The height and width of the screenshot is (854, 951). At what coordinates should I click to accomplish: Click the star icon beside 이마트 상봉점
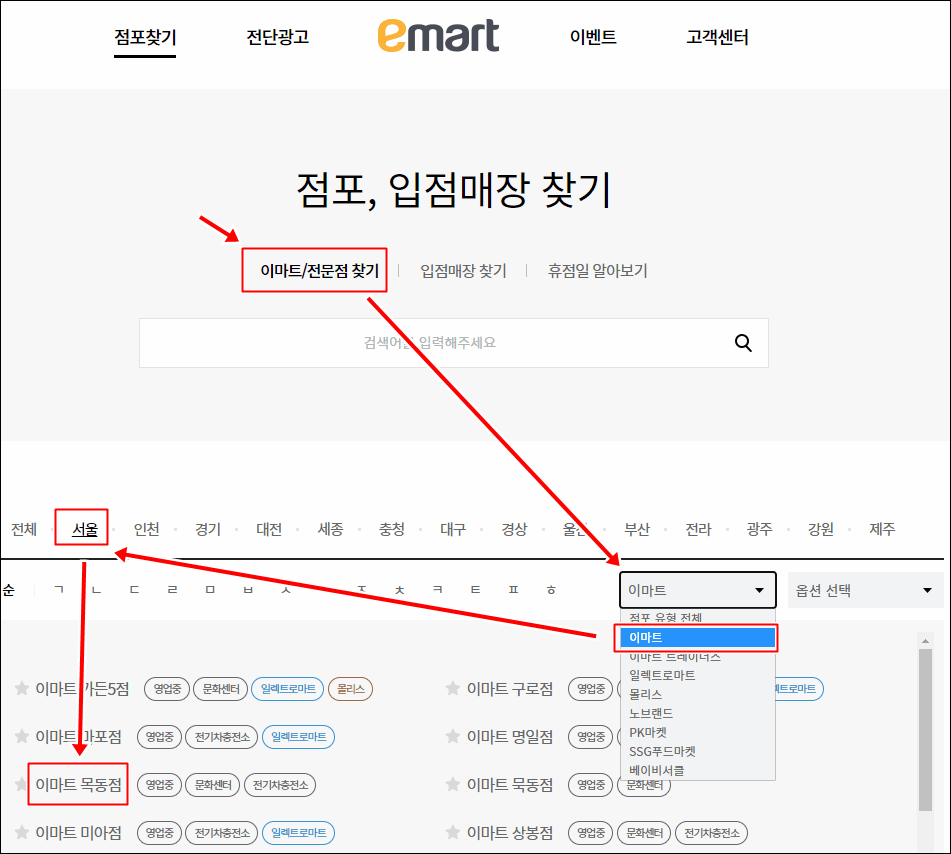coord(451,833)
